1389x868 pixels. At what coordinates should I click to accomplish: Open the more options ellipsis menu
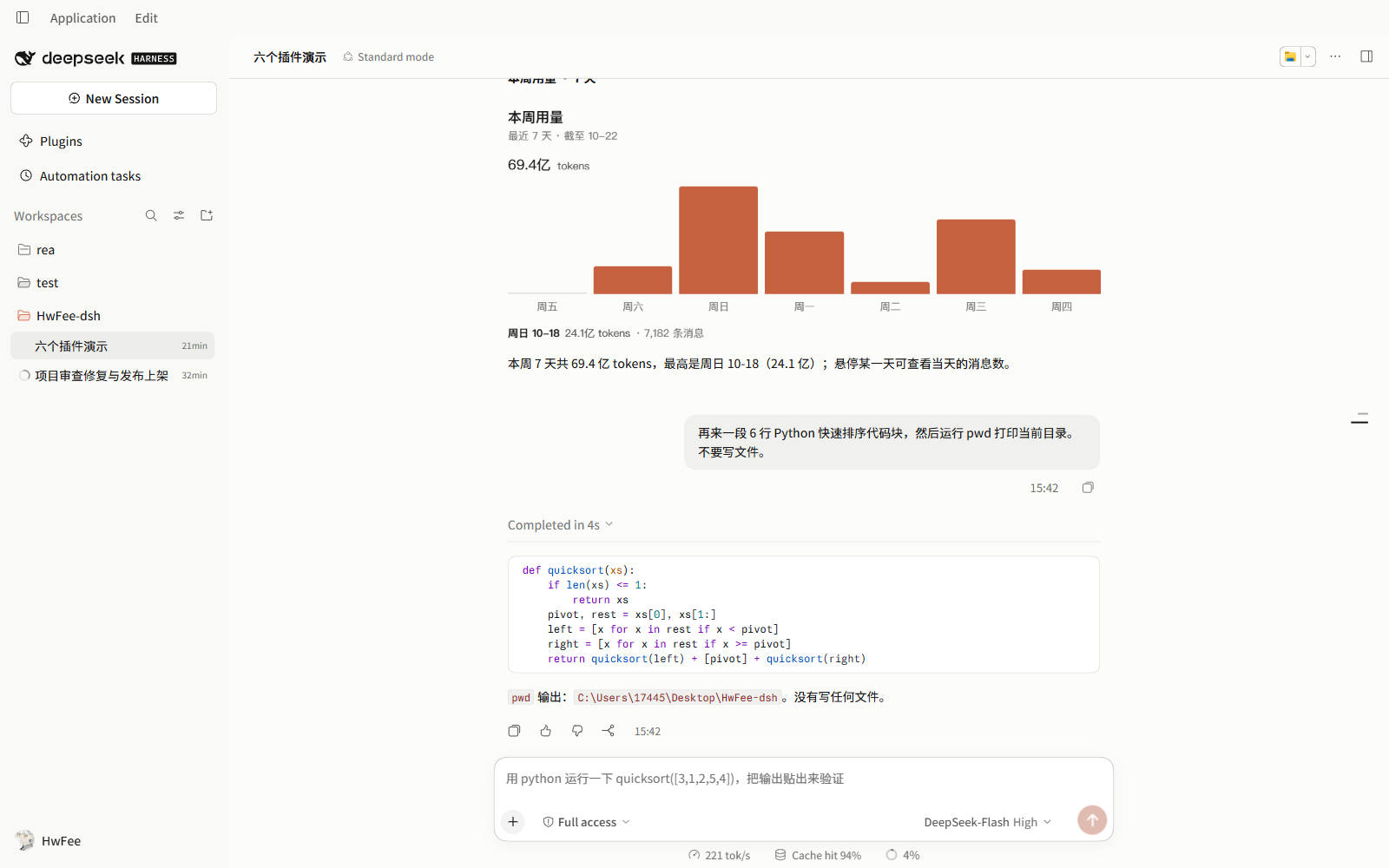[x=1335, y=56]
